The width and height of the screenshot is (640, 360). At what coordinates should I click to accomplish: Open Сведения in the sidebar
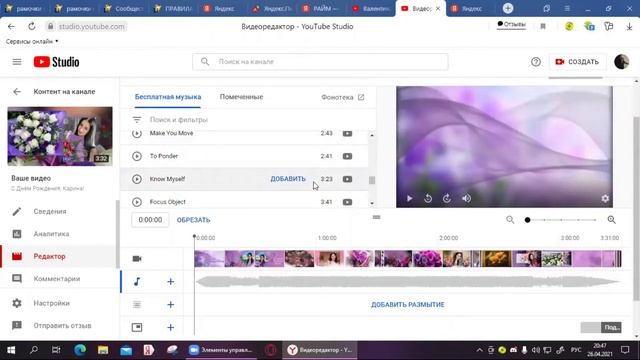pos(50,211)
